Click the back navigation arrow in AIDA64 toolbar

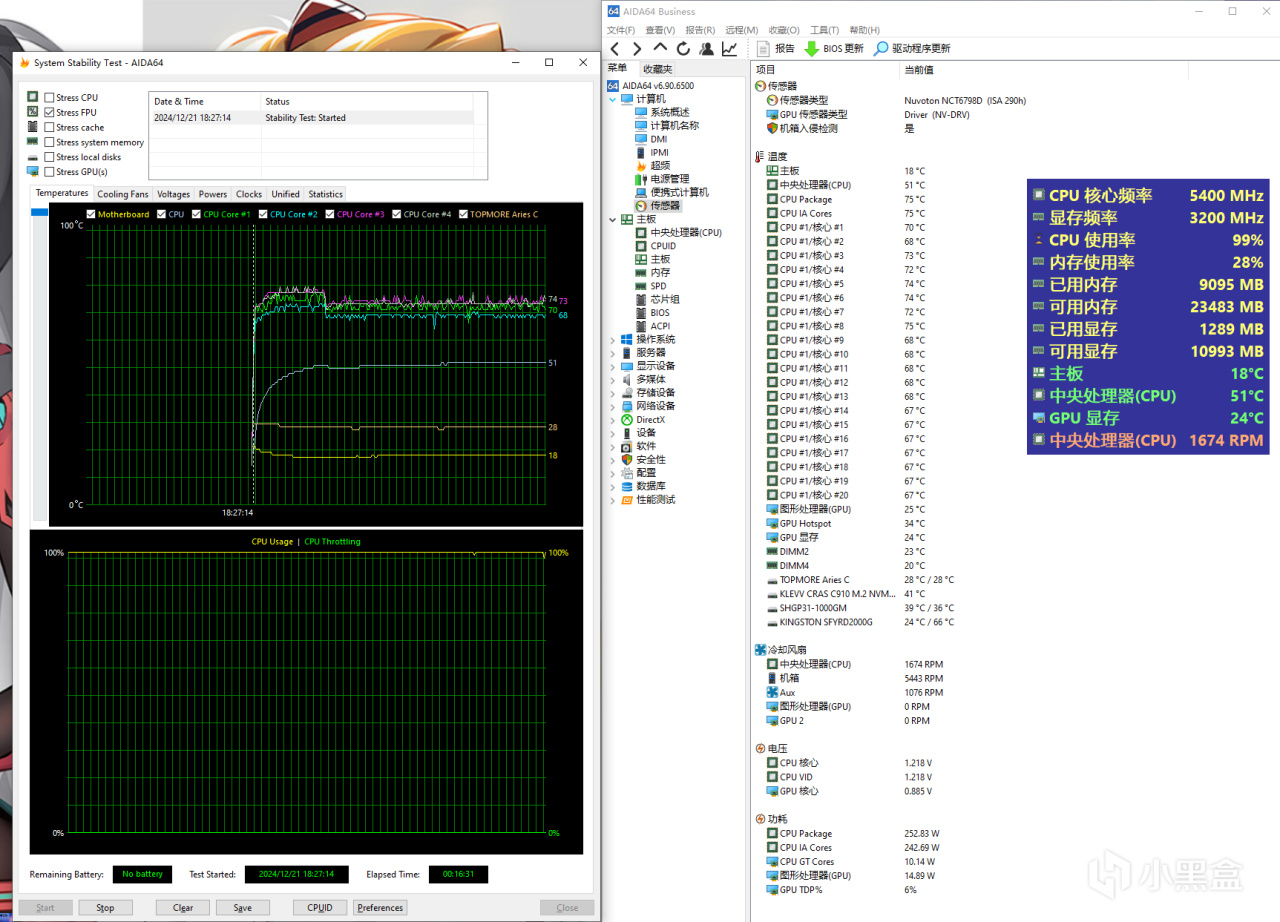click(x=614, y=48)
